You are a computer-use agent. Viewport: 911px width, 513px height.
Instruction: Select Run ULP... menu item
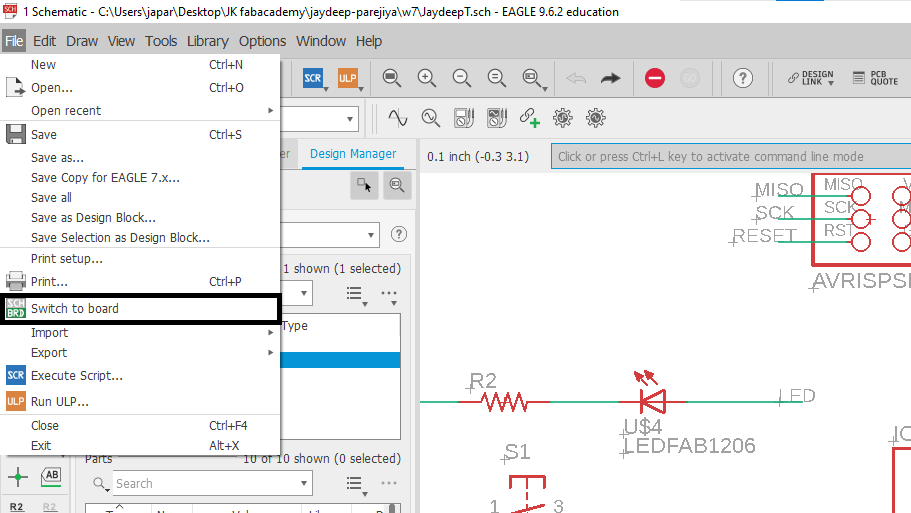pos(140,401)
